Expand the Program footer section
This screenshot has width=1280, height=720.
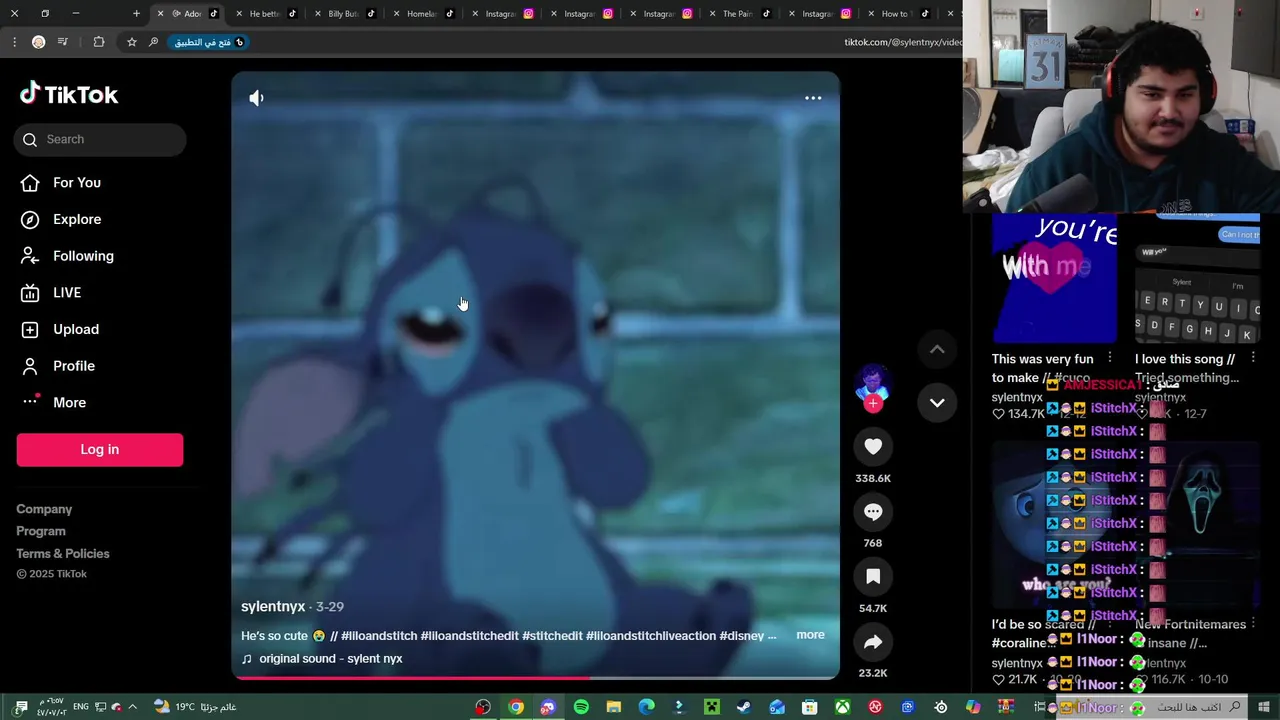[x=41, y=532]
